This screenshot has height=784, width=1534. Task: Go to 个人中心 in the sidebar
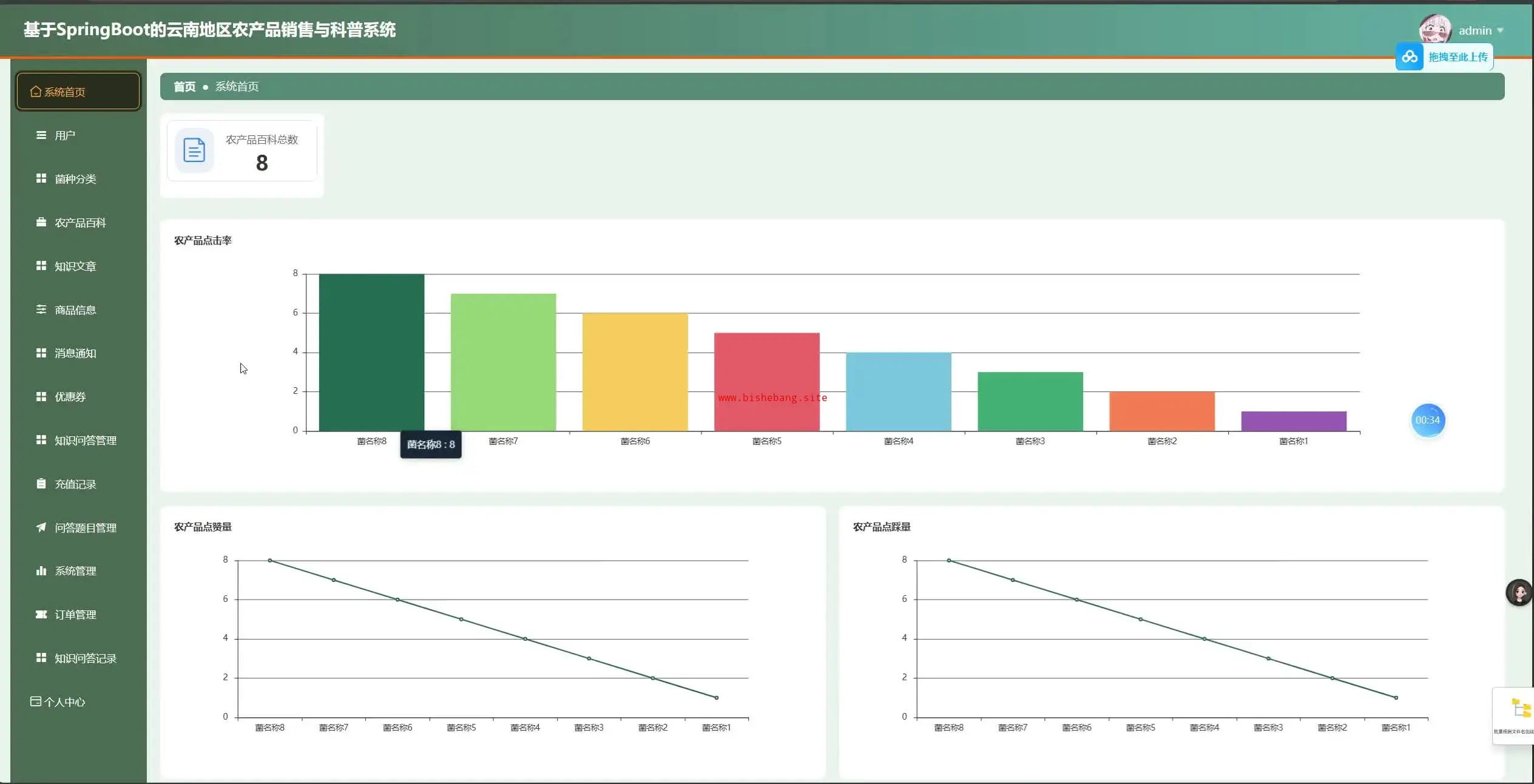(x=64, y=702)
